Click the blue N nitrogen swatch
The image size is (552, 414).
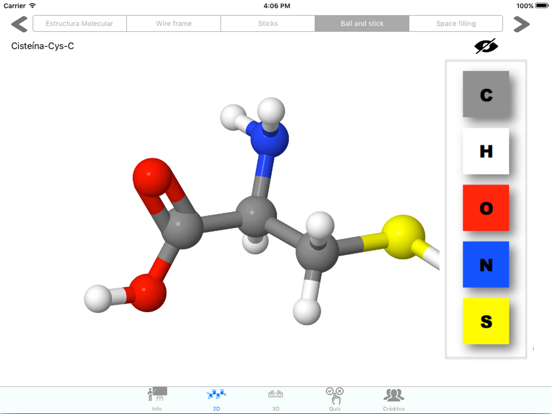486,264
